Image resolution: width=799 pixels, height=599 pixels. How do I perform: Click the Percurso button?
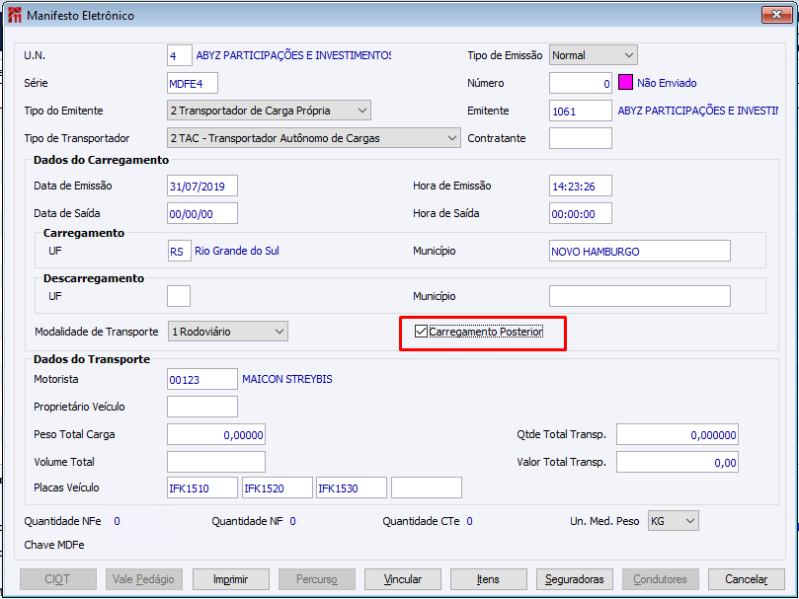(316, 579)
